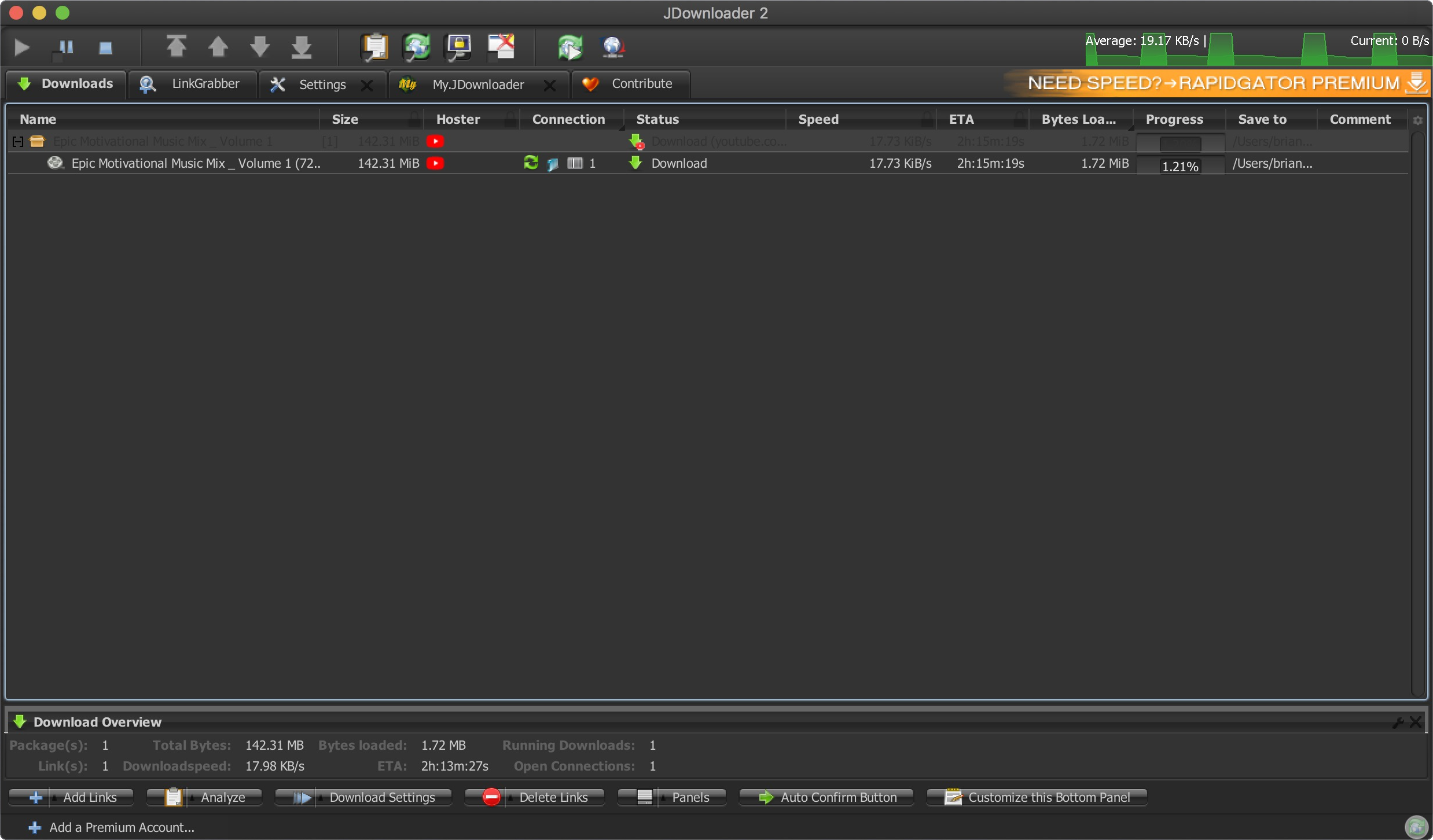Close the Download Overview panel
The image size is (1433, 840).
pos(1416,722)
